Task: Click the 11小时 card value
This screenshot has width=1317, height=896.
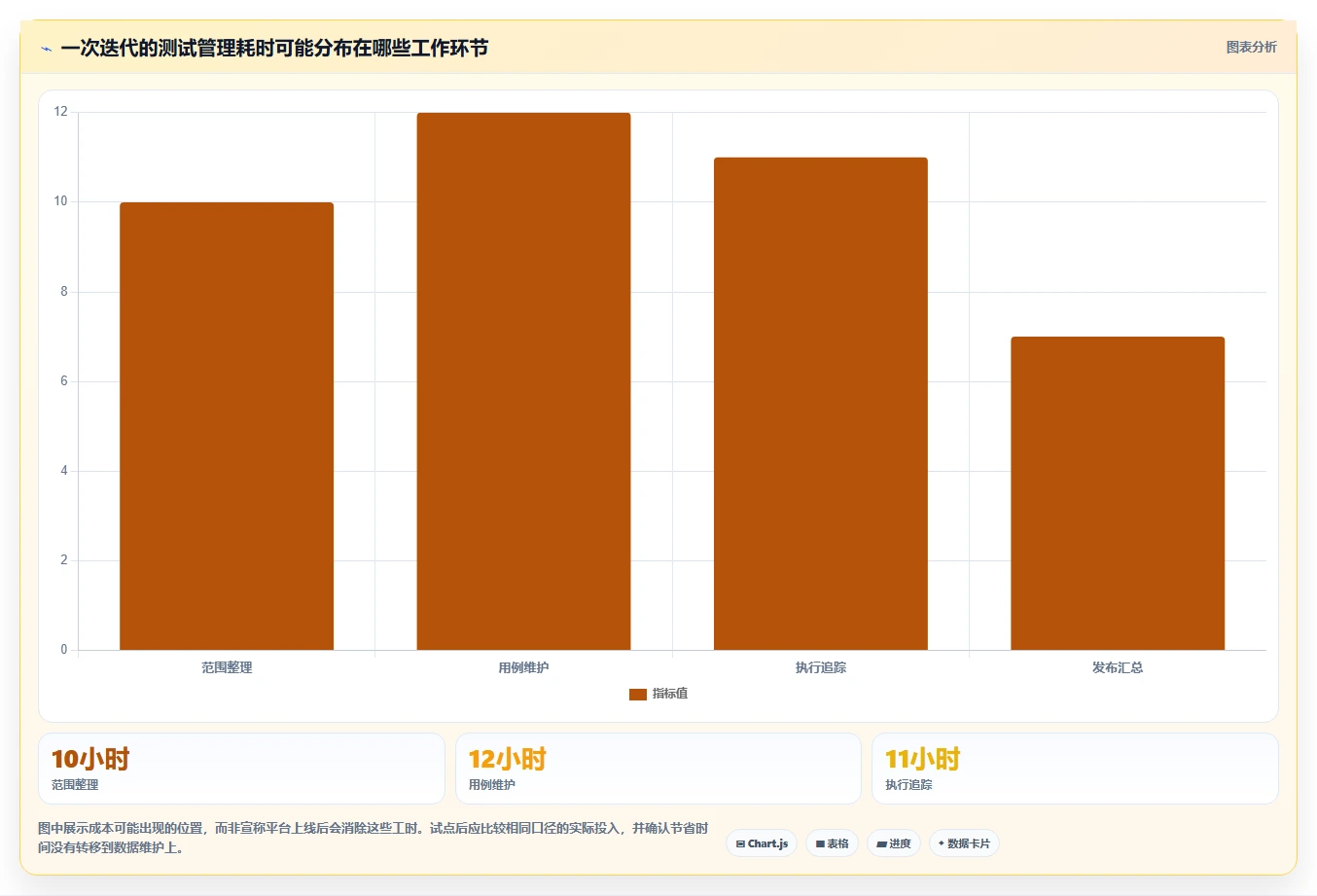Action: click(x=923, y=759)
